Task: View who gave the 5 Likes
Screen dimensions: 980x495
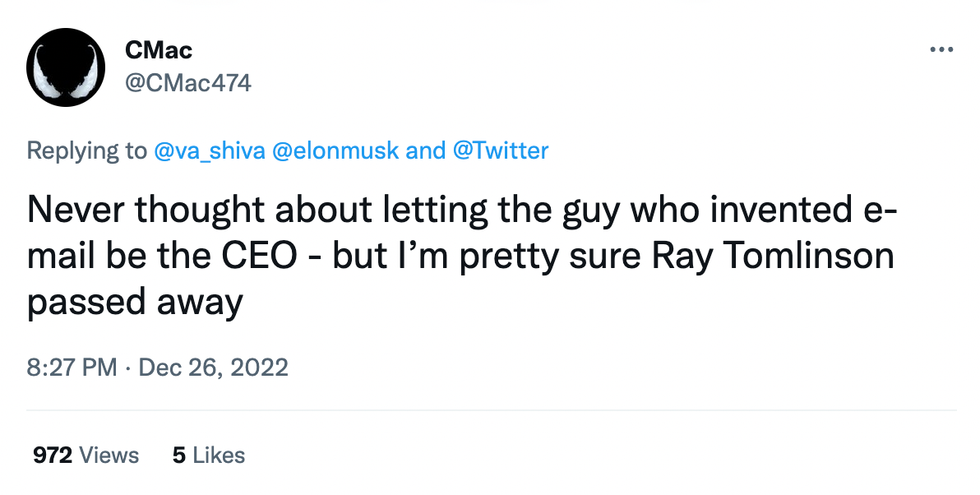Action: [209, 455]
